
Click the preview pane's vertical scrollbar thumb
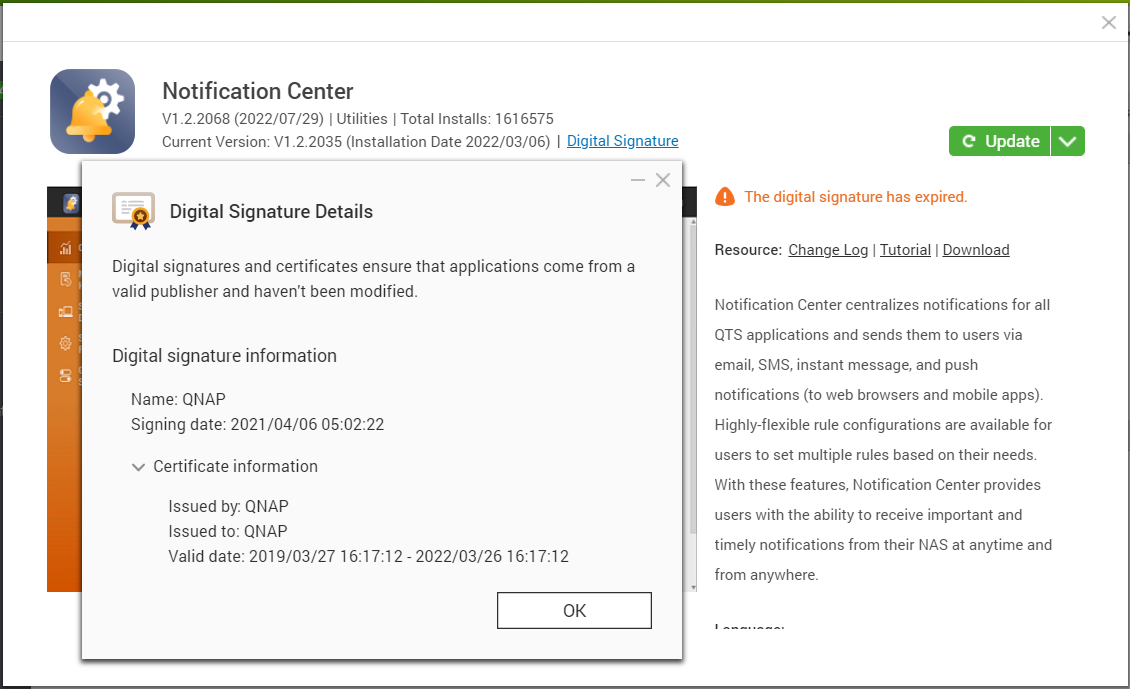point(693,380)
